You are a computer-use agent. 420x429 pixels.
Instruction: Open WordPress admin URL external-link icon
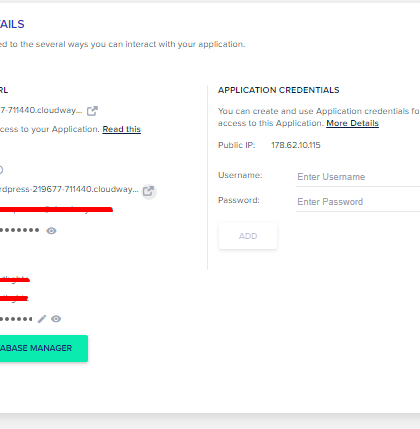pyautogui.click(x=149, y=191)
